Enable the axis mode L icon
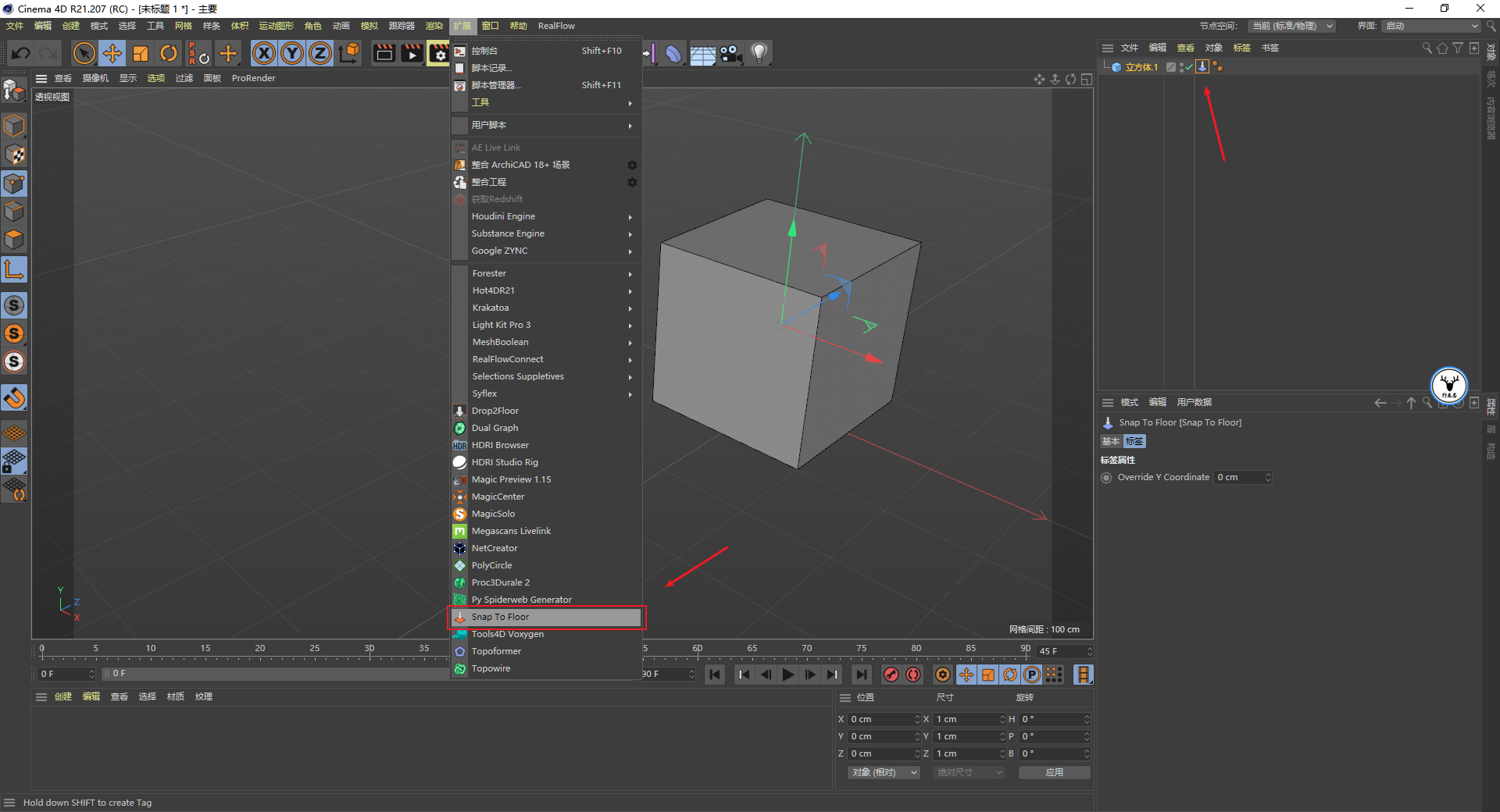 pyautogui.click(x=14, y=270)
